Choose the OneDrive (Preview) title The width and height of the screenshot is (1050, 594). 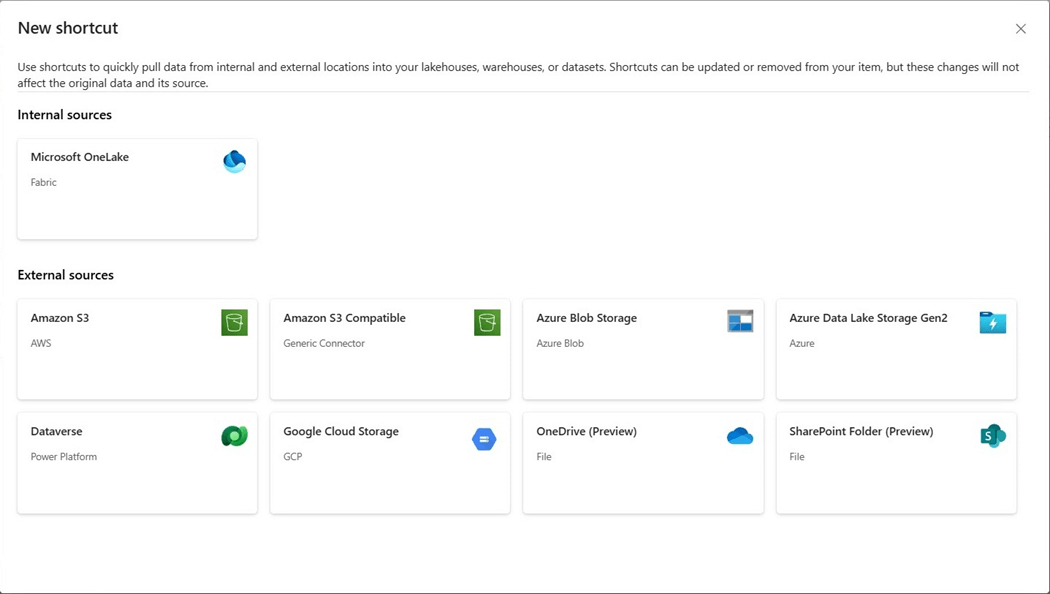(586, 432)
